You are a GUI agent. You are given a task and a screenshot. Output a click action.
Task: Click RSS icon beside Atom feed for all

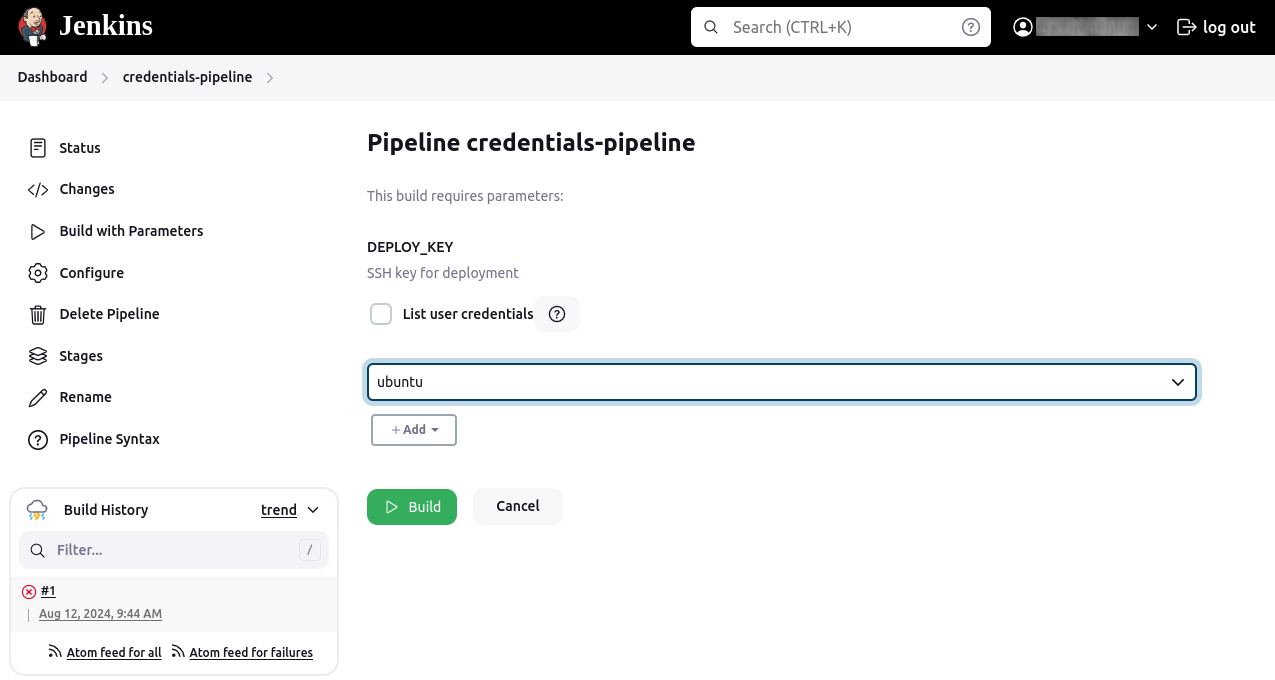(55, 652)
